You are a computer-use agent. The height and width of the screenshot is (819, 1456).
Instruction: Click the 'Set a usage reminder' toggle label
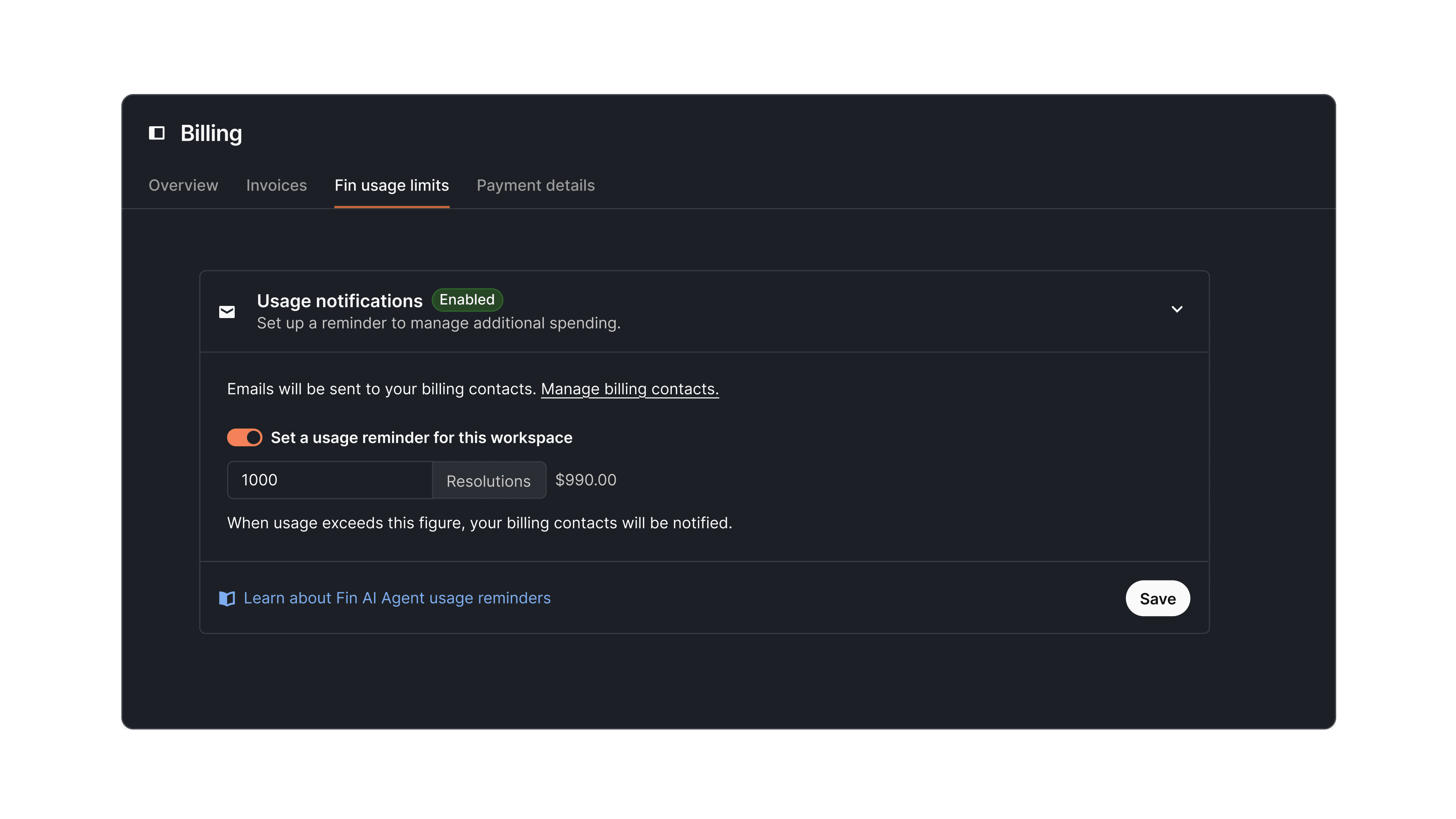pyautogui.click(x=421, y=437)
